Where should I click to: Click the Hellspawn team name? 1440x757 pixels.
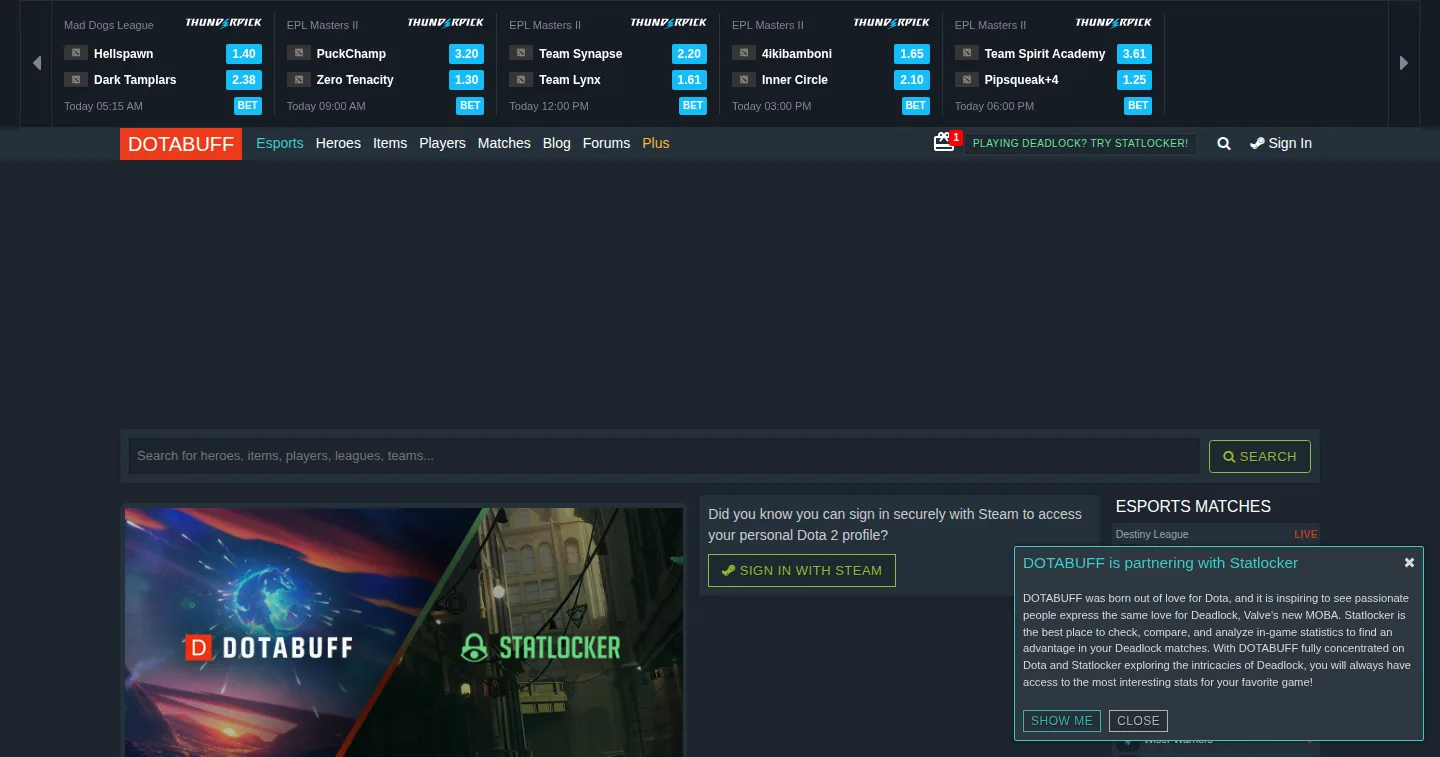(124, 53)
